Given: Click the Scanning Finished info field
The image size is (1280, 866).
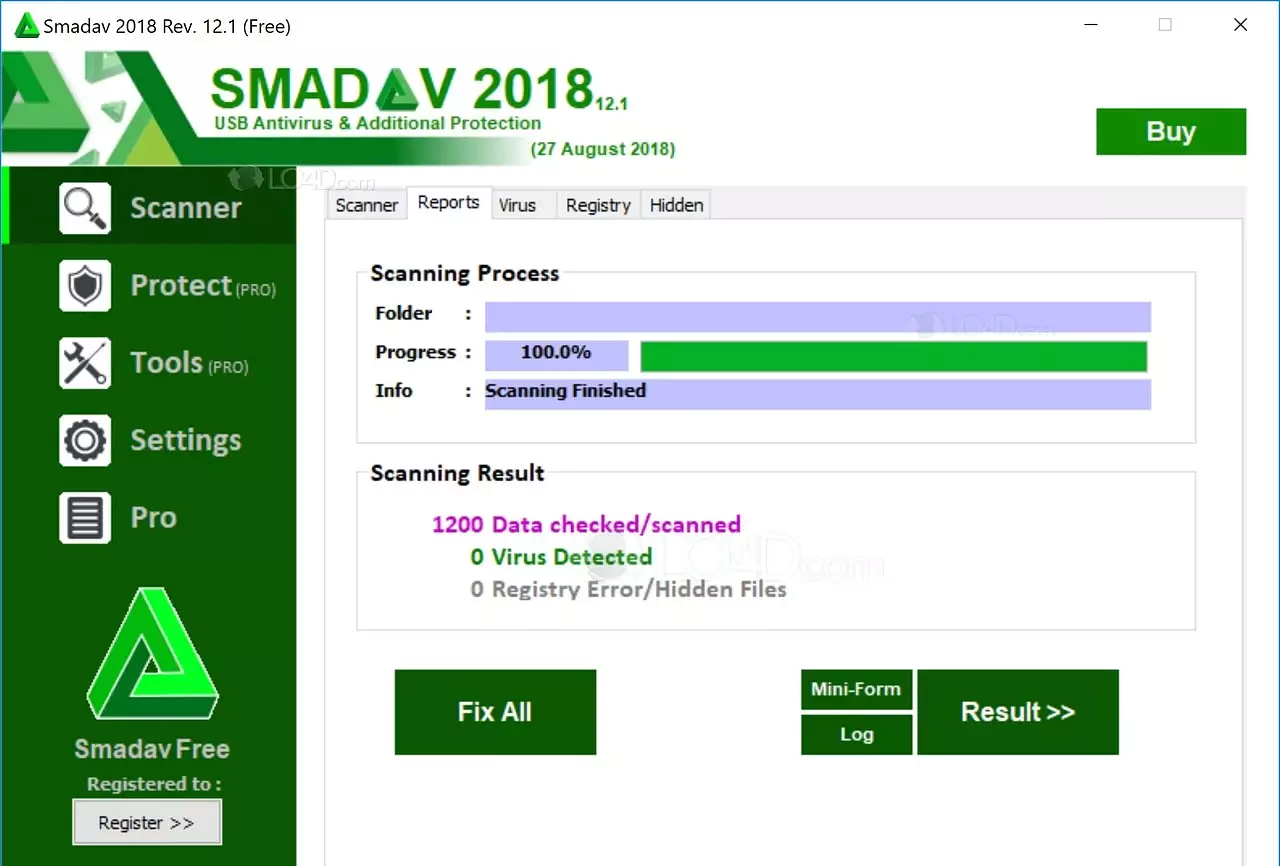Looking at the screenshot, I should [818, 394].
